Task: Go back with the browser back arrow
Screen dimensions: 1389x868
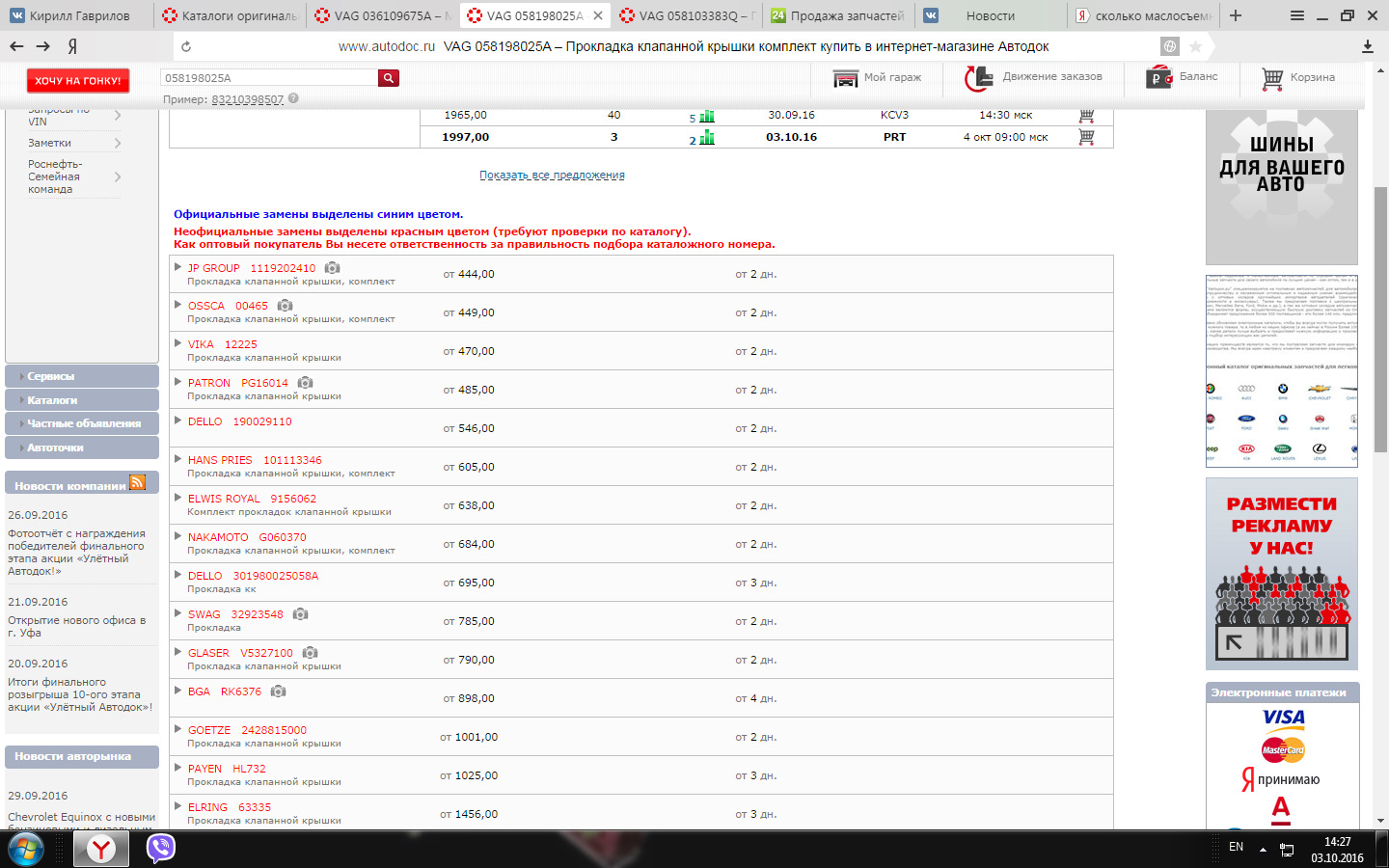Action: tap(16, 46)
